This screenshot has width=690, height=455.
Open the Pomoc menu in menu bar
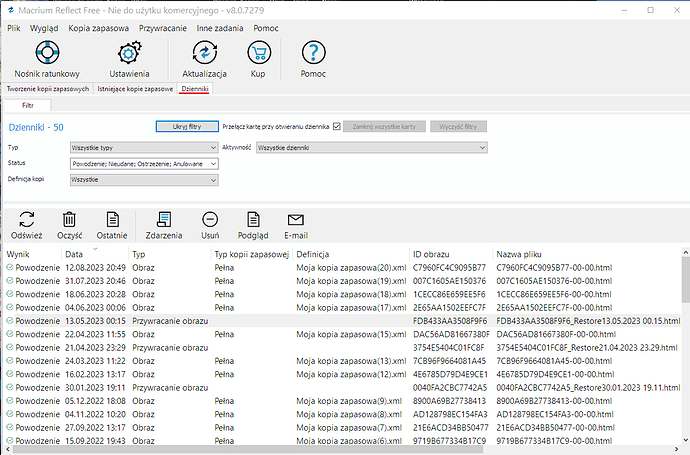point(266,28)
